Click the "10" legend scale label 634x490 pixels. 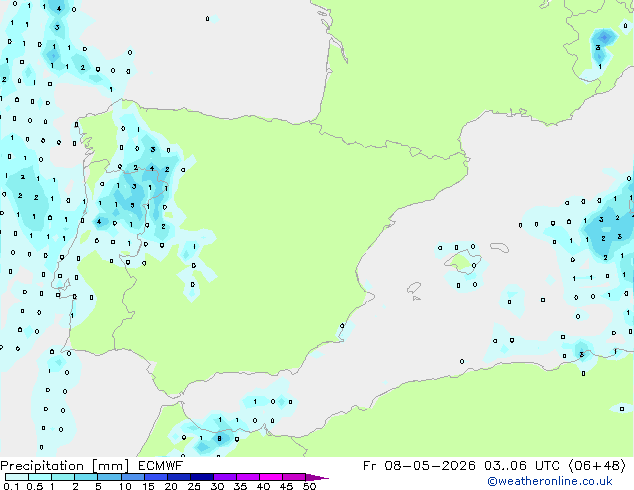tap(125, 486)
